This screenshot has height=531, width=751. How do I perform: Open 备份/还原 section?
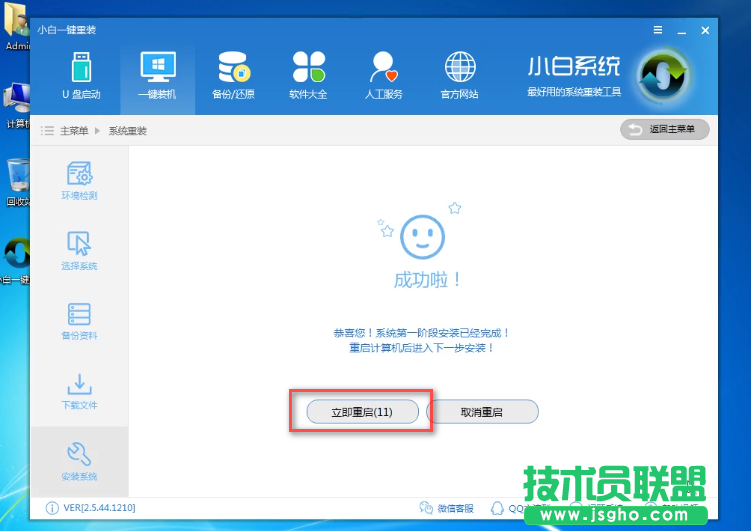coord(233,76)
